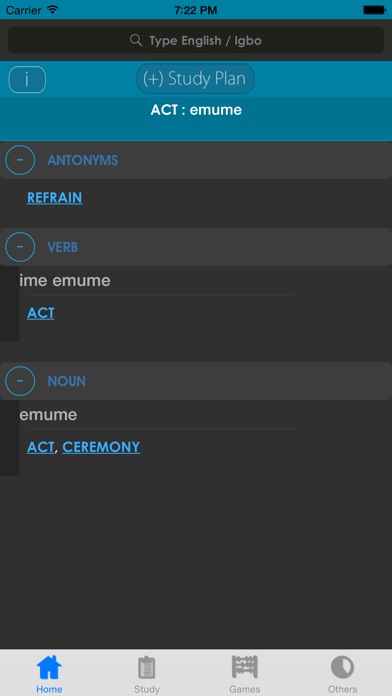This screenshot has width=392, height=696.
Task: Tap the Wi-Fi status icon
Action: (x=53, y=9)
